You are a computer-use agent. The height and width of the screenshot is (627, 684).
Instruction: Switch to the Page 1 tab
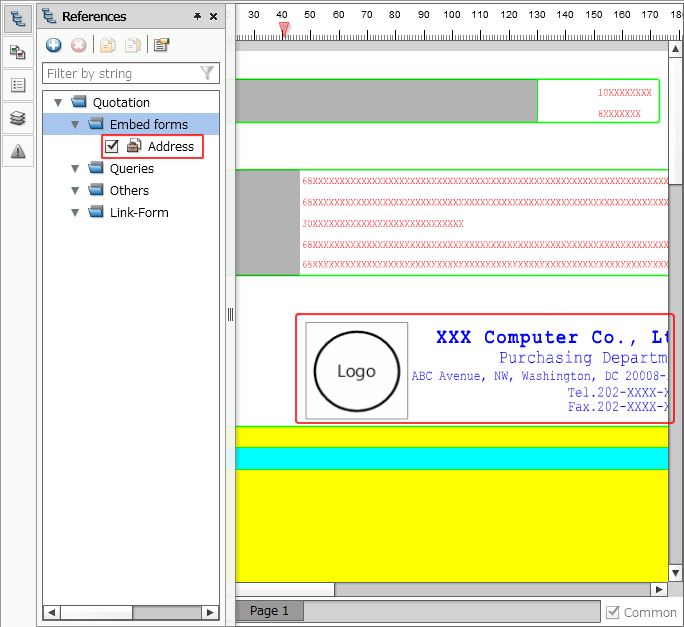pyautogui.click(x=269, y=610)
